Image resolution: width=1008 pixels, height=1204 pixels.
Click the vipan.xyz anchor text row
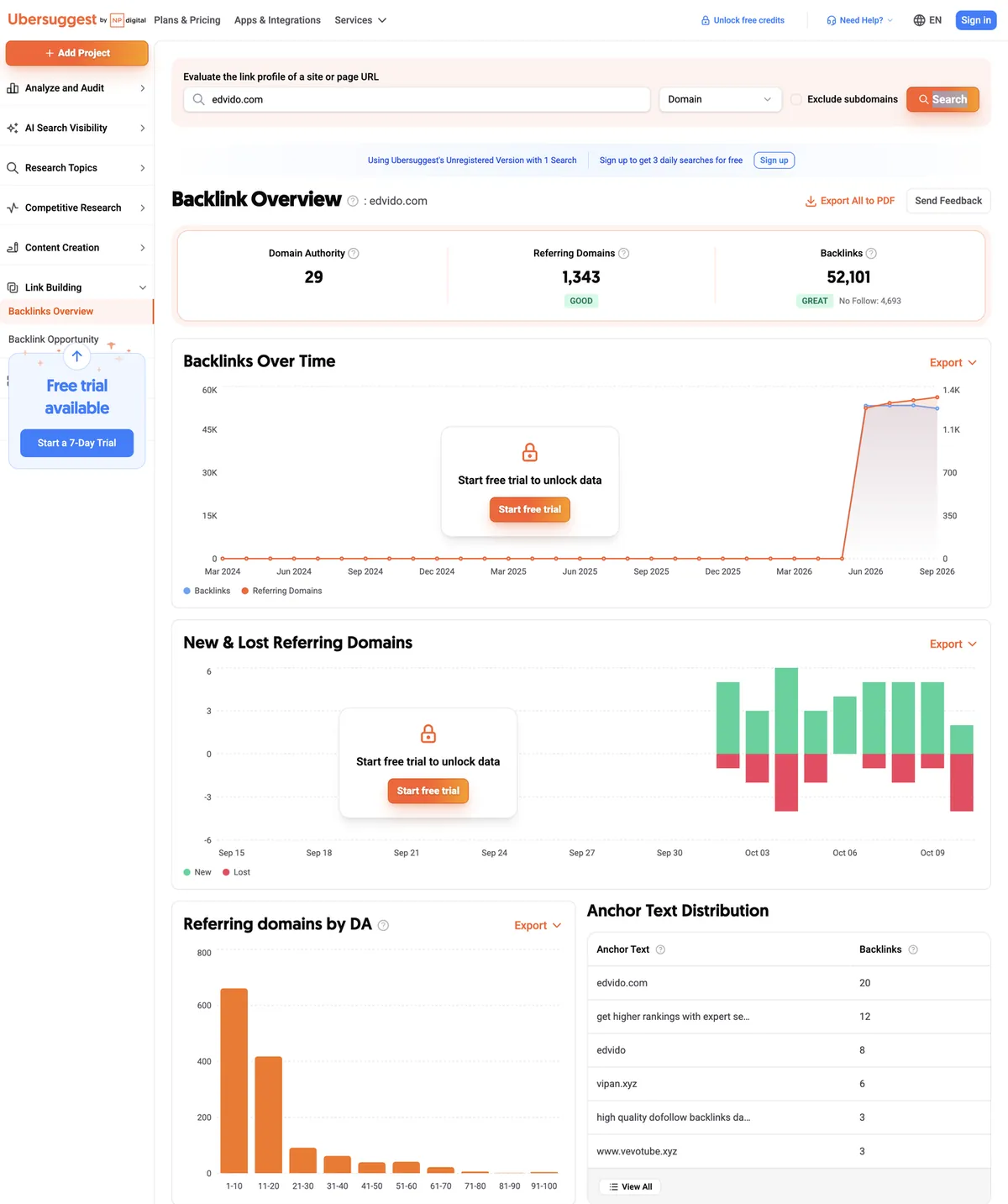789,1084
